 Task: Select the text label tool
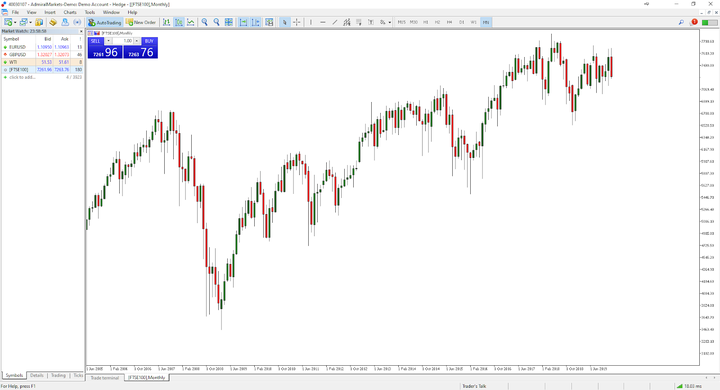coord(371,22)
